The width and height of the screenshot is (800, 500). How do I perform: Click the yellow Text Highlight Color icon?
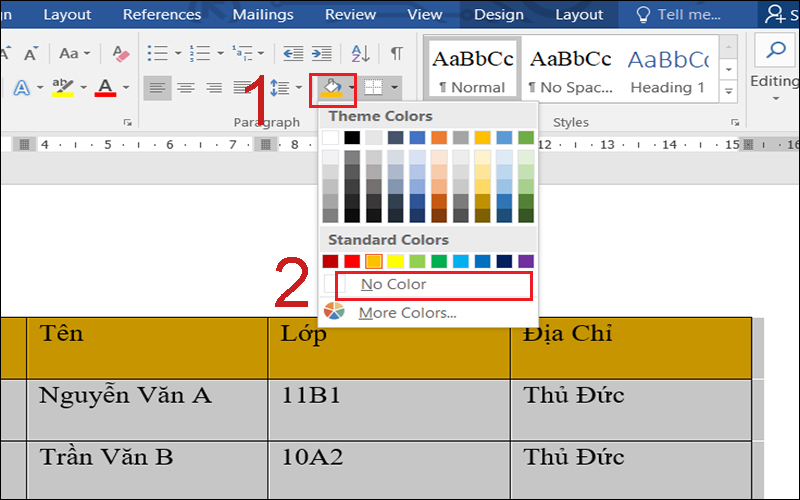[x=63, y=88]
